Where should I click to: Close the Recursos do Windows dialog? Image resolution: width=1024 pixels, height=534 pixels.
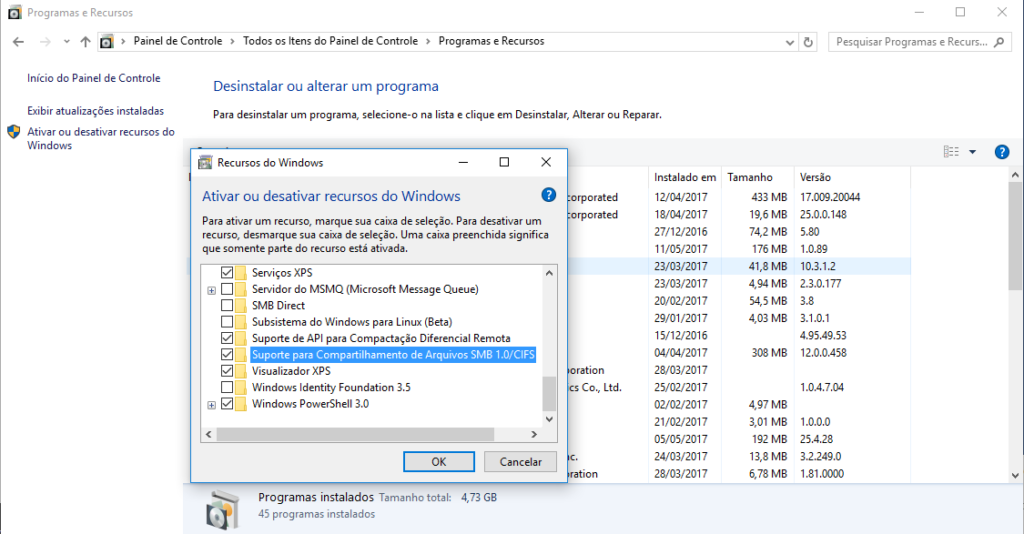(546, 162)
